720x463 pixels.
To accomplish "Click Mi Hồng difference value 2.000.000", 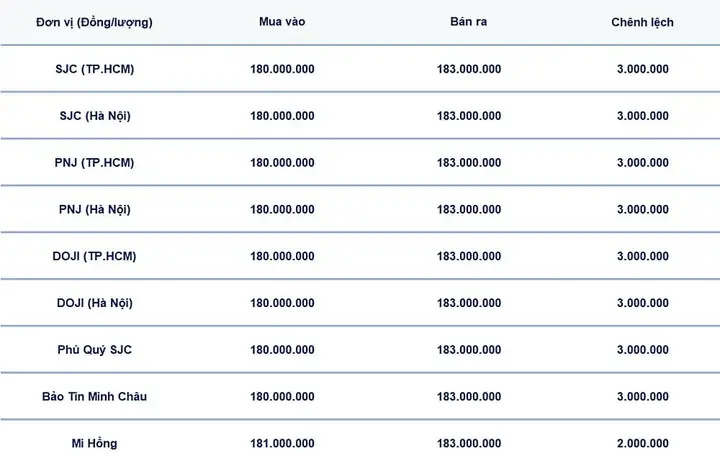I will click(643, 443).
